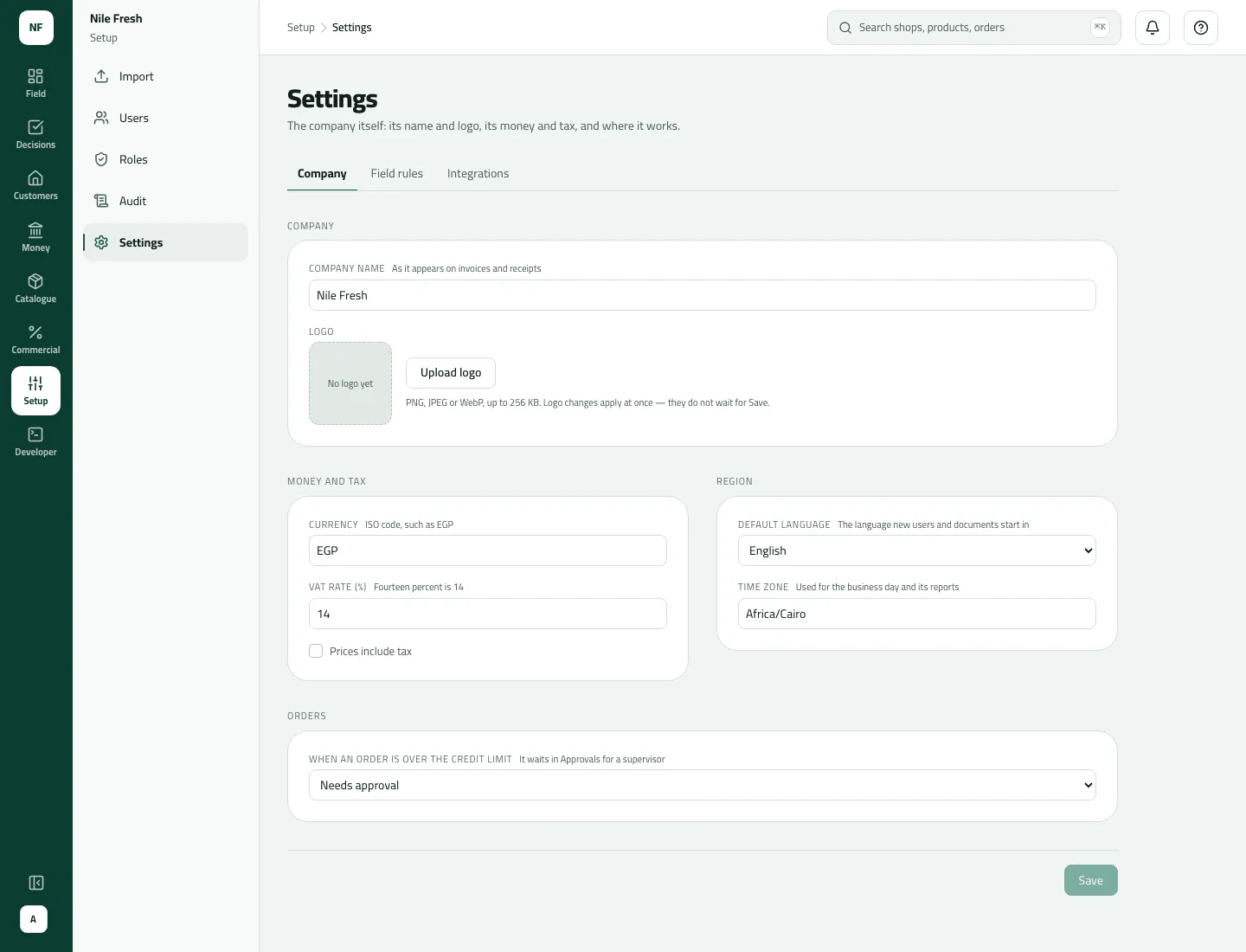
Task: Open Users in the Setup menu
Action: tap(165, 118)
